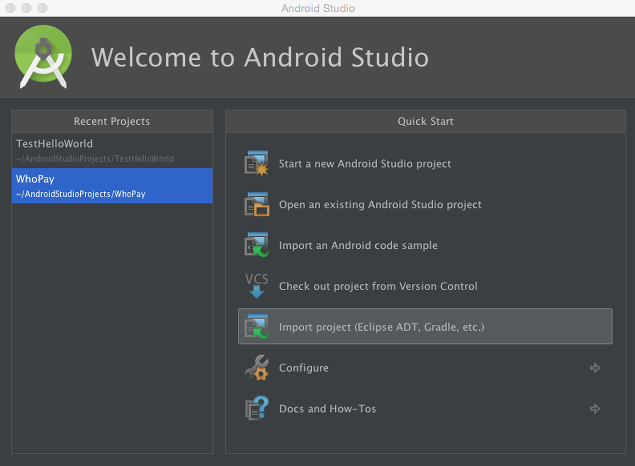
Task: Open Docs and How-Tos label
Action: 327,409
